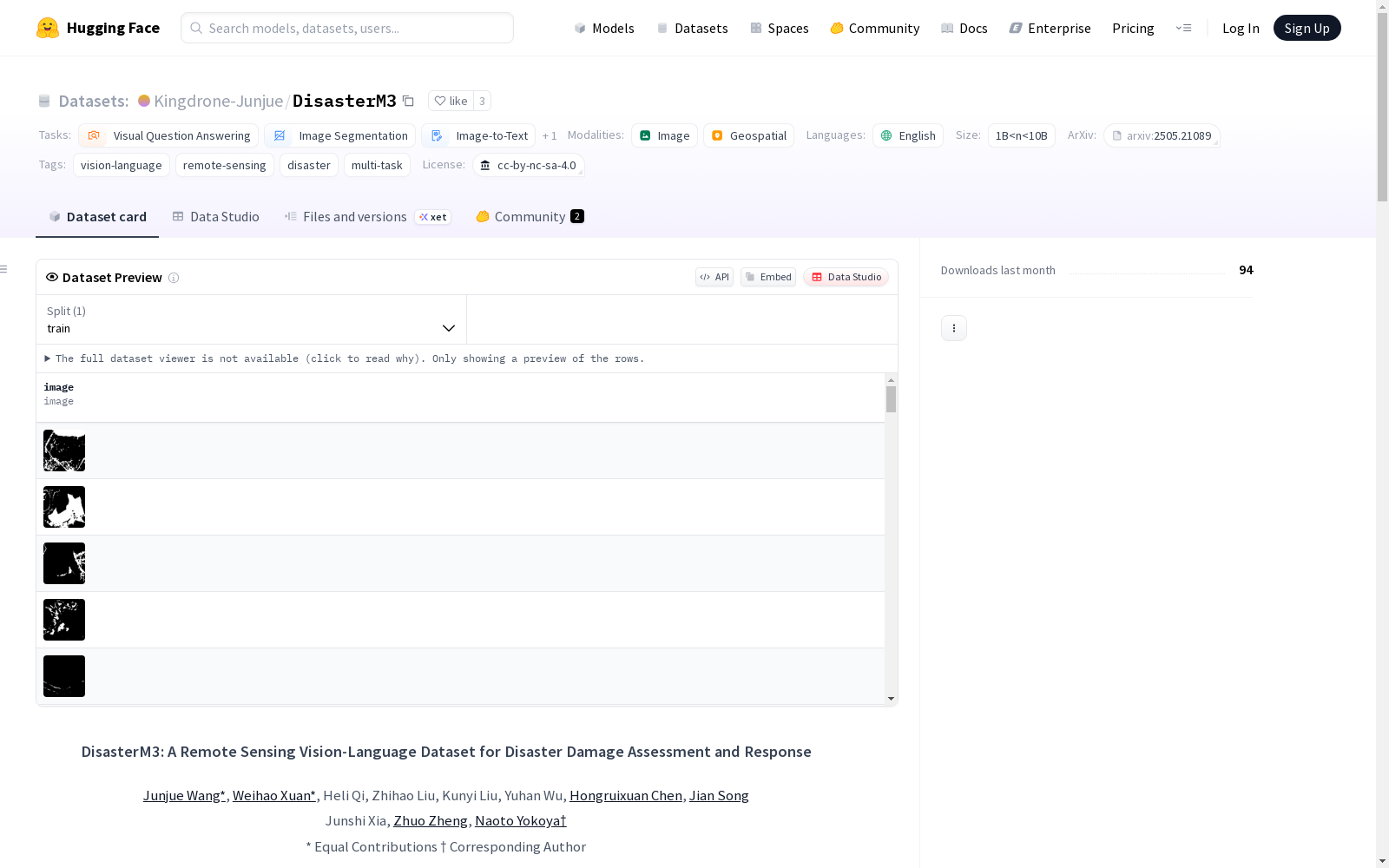Viewport: 1389px width, 868px height.
Task: Click the preview table's scroll-down arrow
Action: pyautogui.click(x=891, y=699)
